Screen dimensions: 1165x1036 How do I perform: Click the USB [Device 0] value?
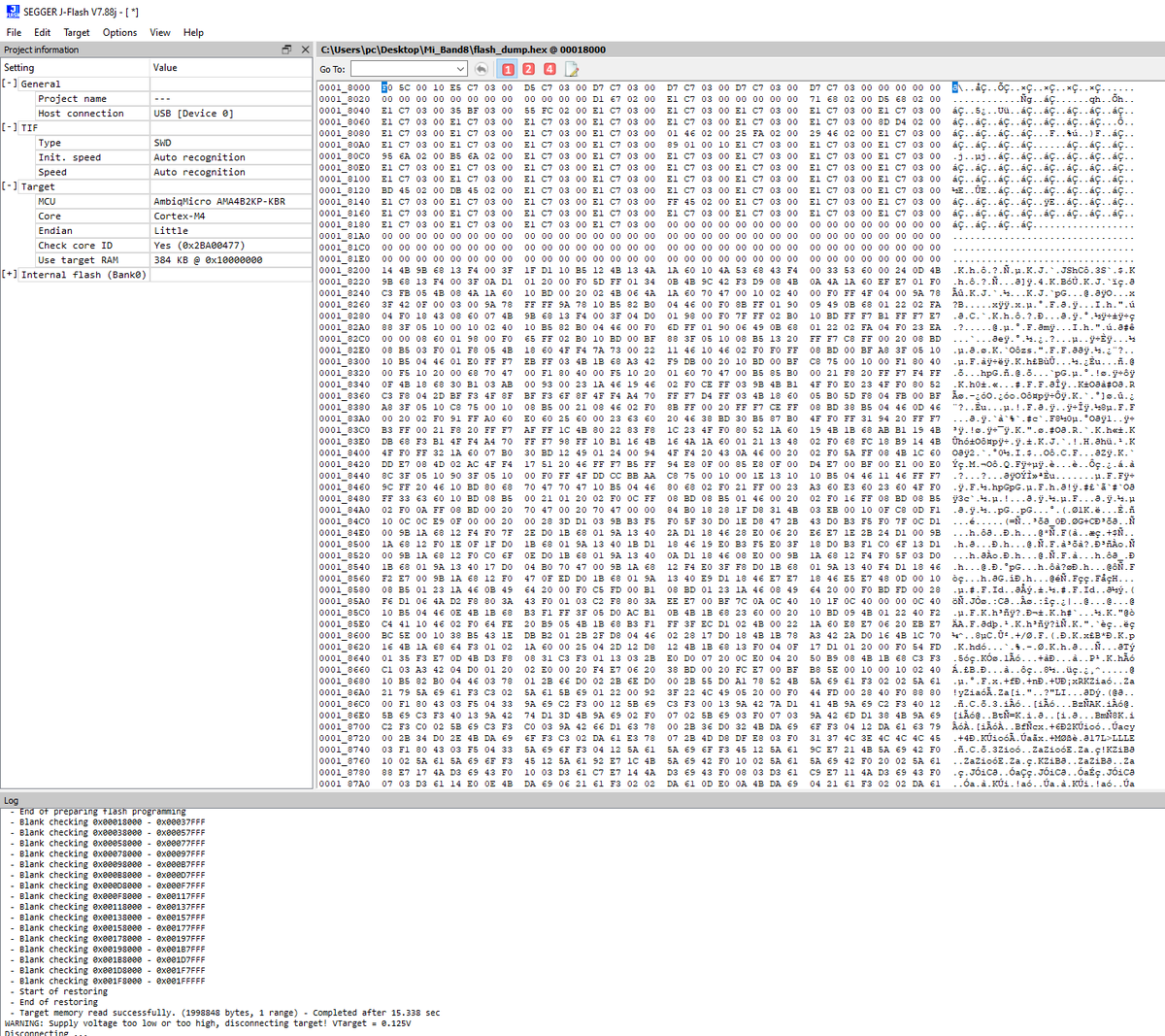coord(193,114)
